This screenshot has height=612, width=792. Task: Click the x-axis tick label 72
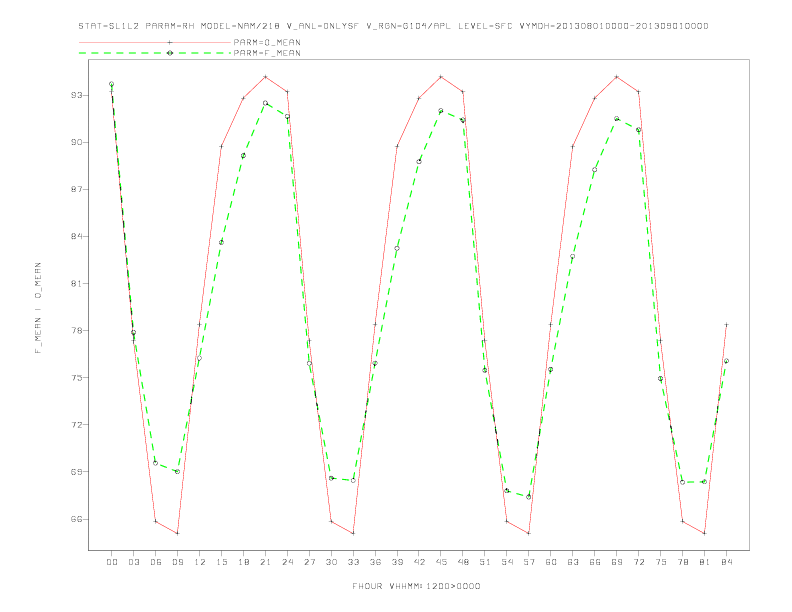coord(638,562)
